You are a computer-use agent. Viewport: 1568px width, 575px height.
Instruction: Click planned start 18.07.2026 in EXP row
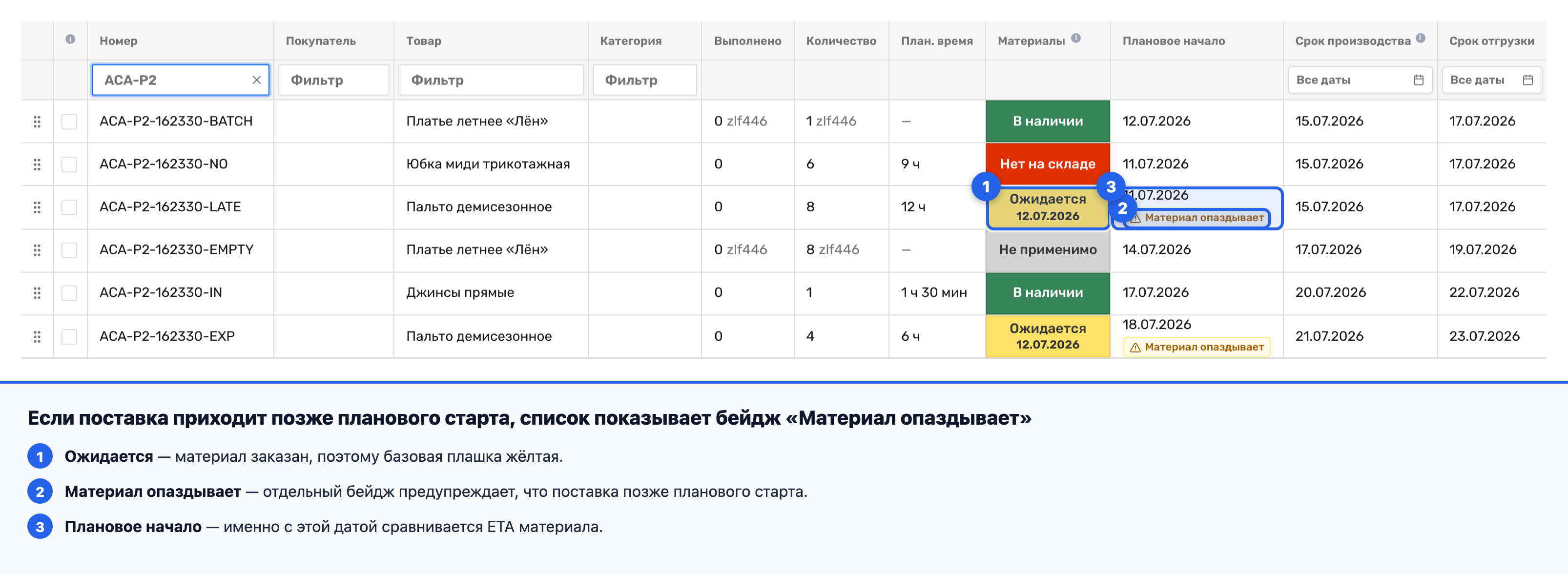(x=1156, y=324)
